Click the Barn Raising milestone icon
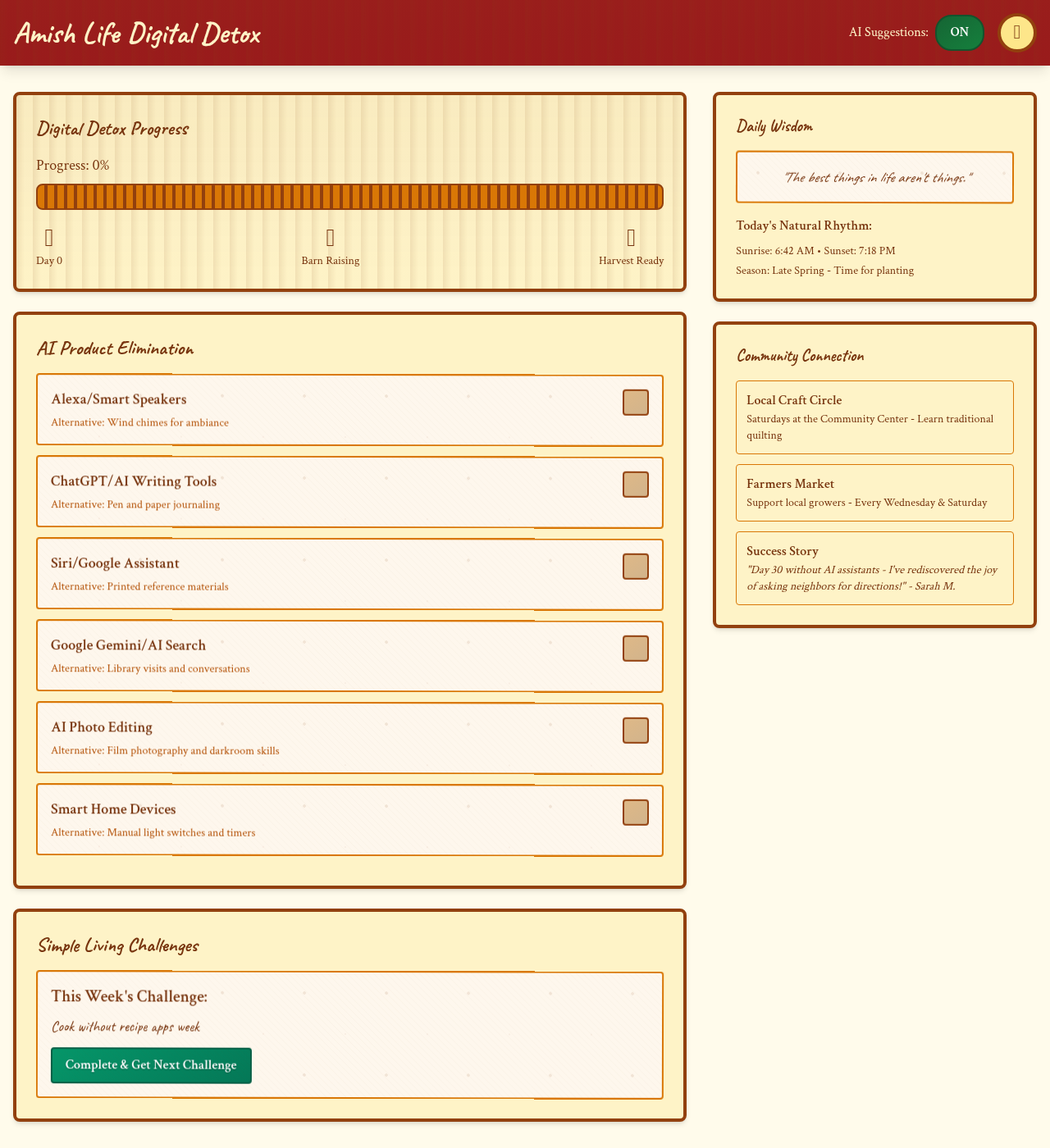This screenshot has width=1050, height=1148. tap(330, 237)
